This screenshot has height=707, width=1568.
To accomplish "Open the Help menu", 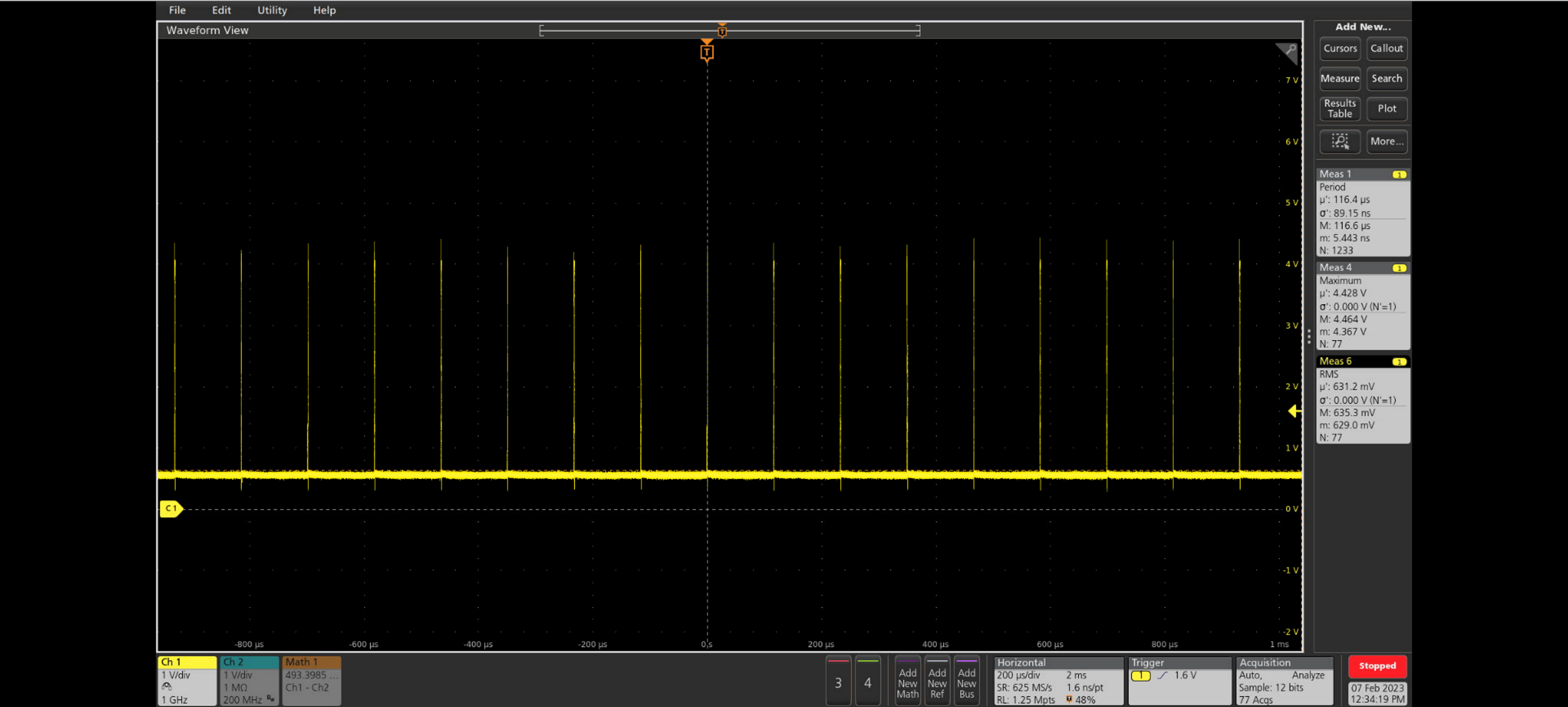I will point(324,10).
